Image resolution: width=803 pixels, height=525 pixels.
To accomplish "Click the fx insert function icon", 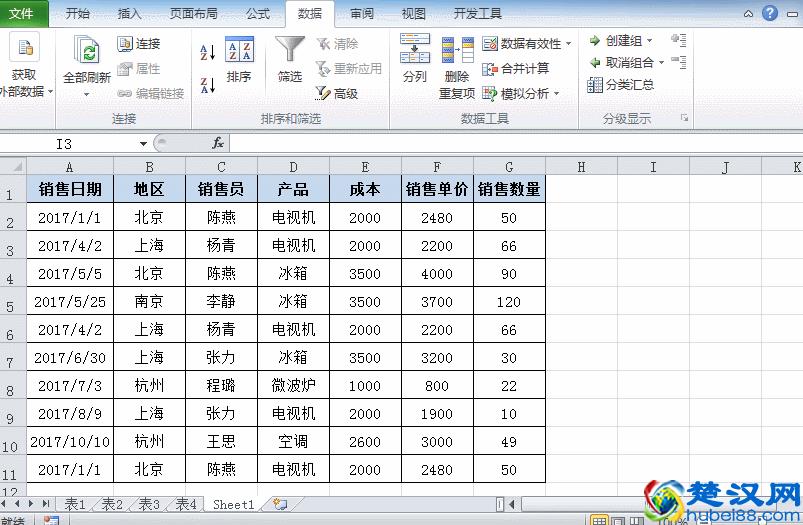I will (x=218, y=143).
